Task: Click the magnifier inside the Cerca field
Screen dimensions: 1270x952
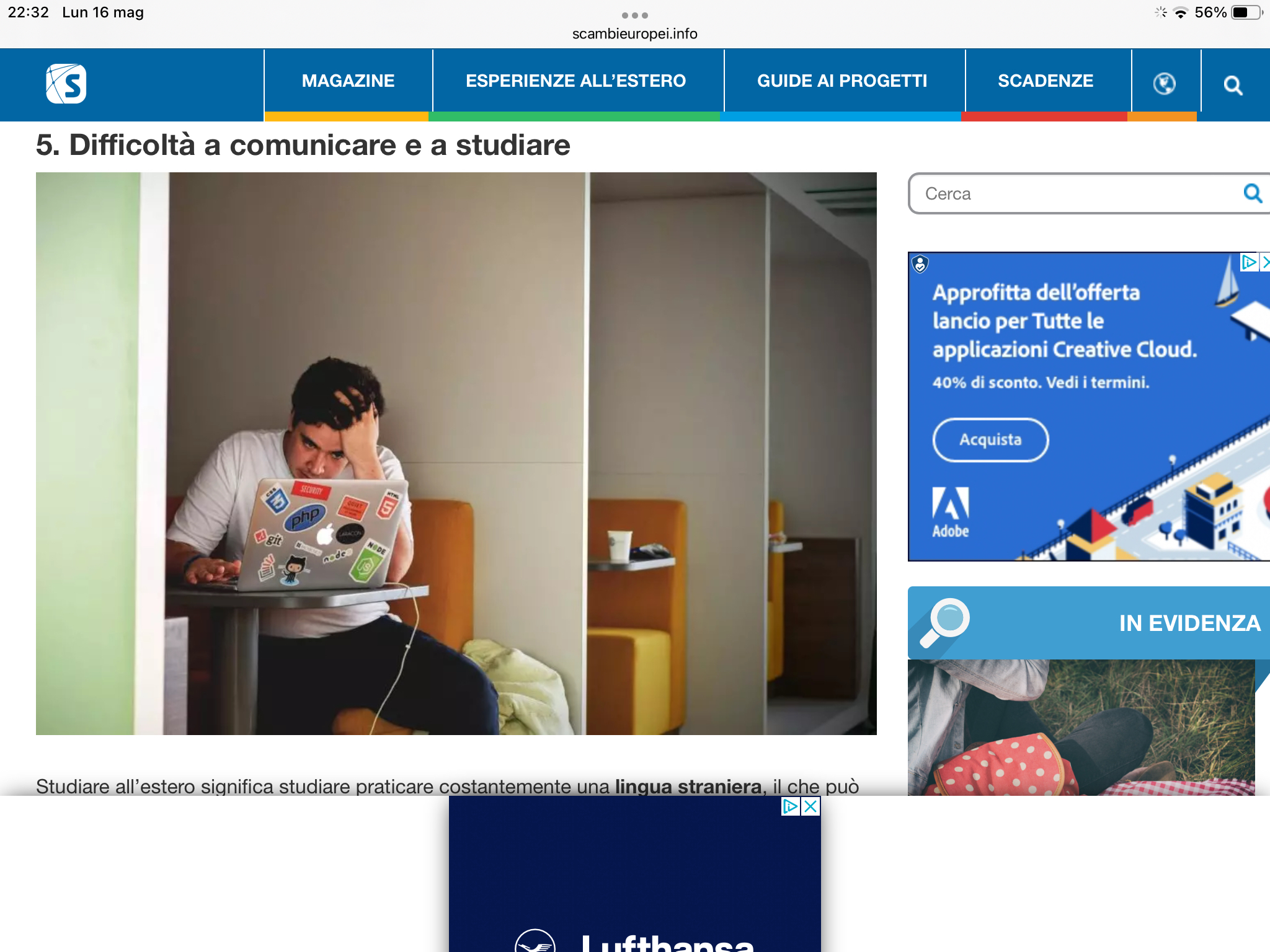Action: (1252, 193)
